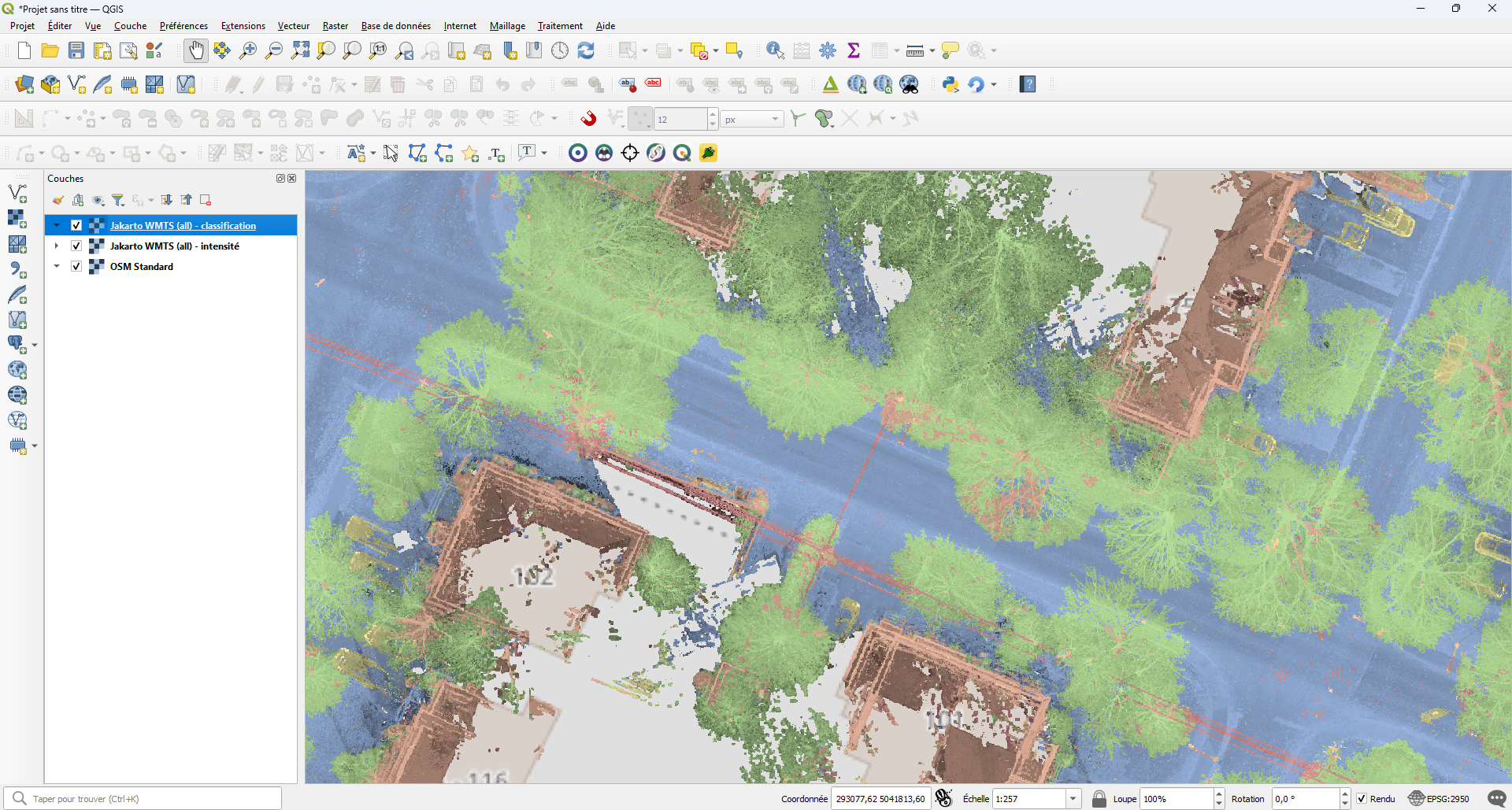Open the px units dropdown
This screenshot has height=810, width=1512.
tap(775, 120)
